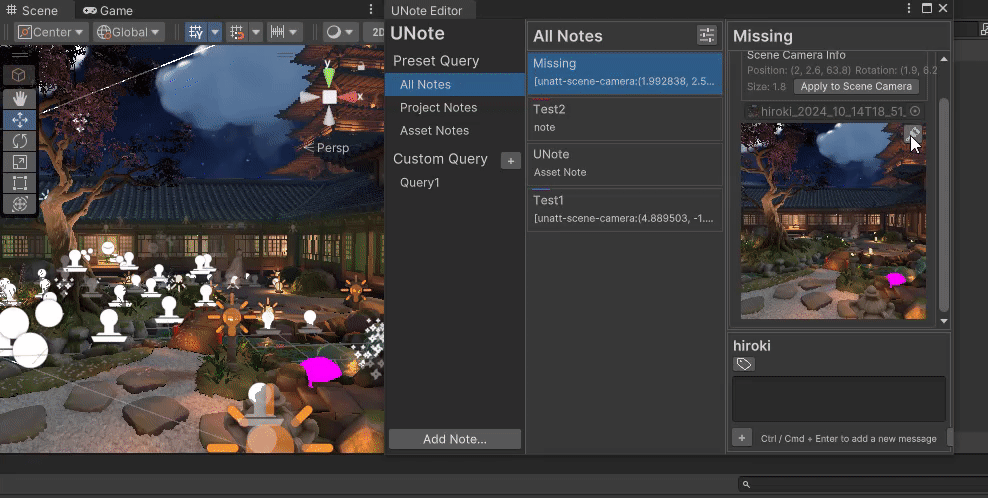Click the red X axis gizmo cone
The image size is (988, 498).
point(350,97)
